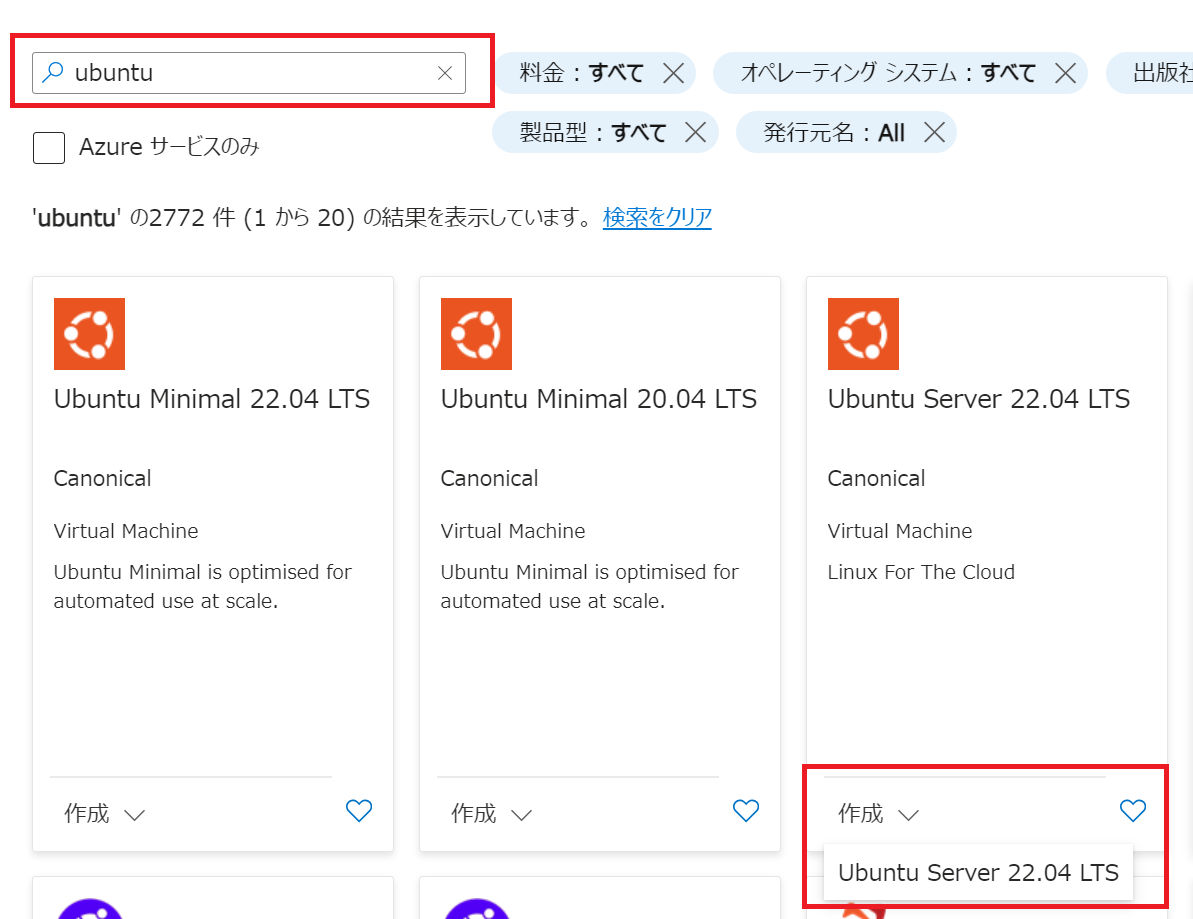Enable the Azure サービスのみ checkbox
The width and height of the screenshot is (1193, 919).
48,147
